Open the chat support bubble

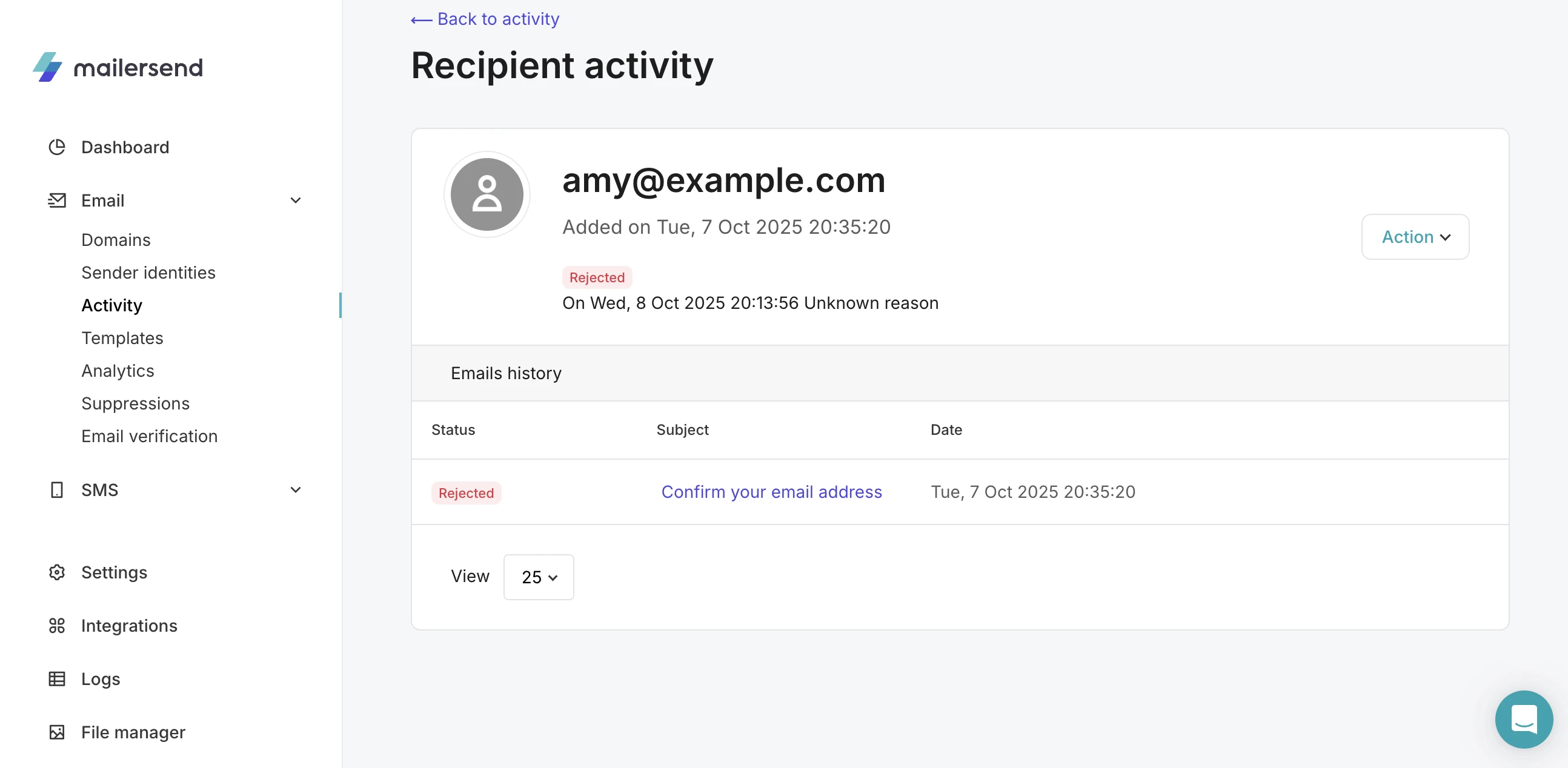coord(1523,719)
